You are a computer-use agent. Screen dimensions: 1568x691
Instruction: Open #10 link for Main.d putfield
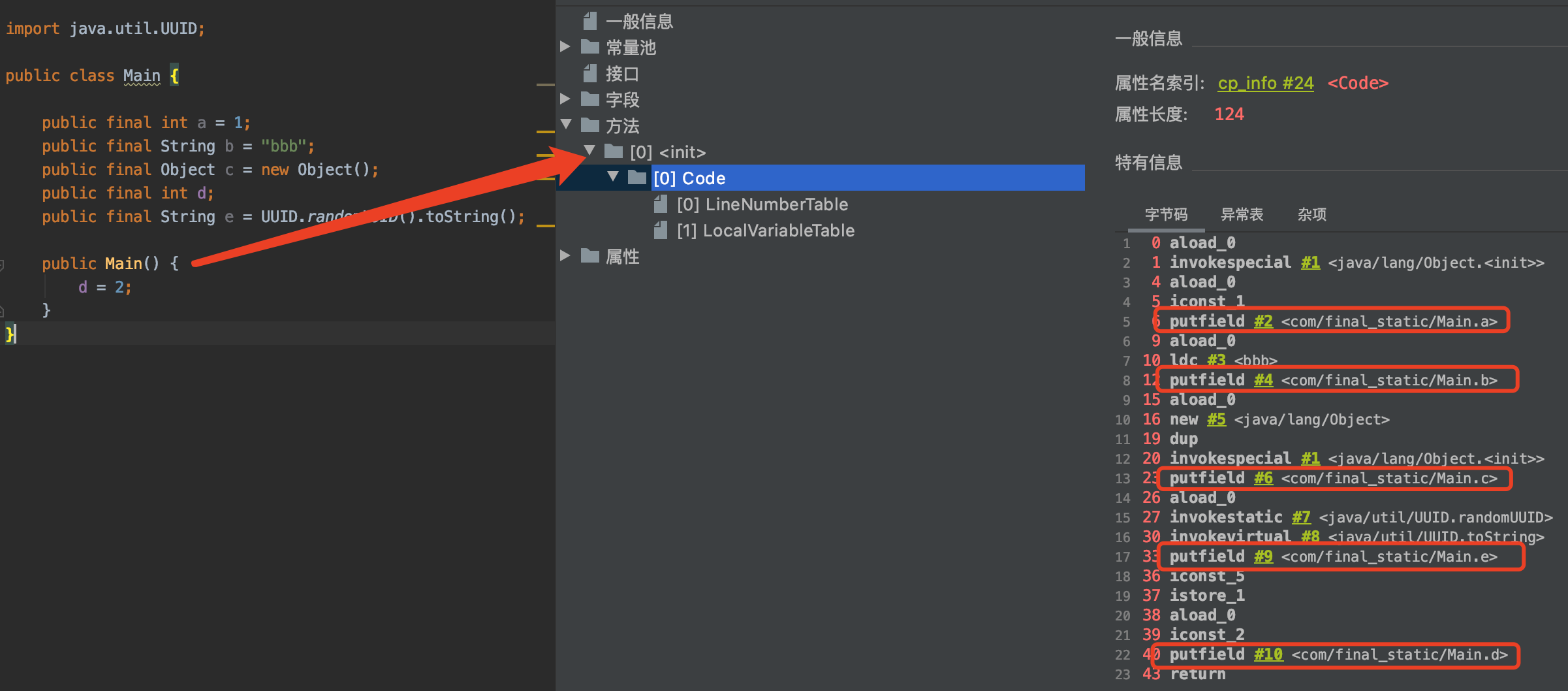[x=1268, y=654]
